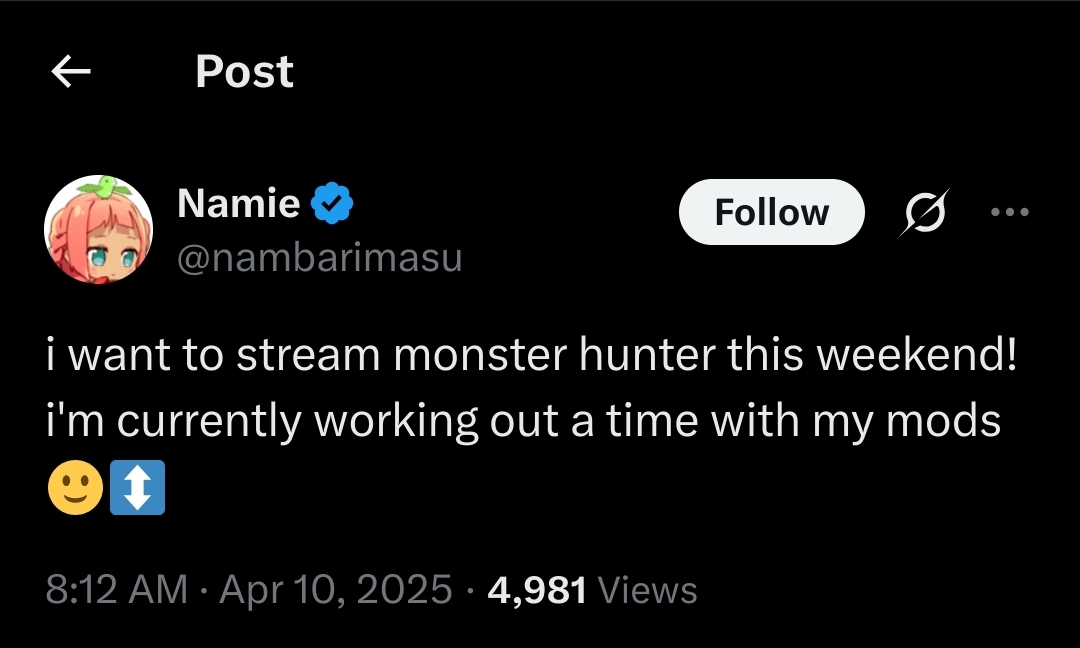Click the Apr 10, 2025 date

(x=335, y=590)
